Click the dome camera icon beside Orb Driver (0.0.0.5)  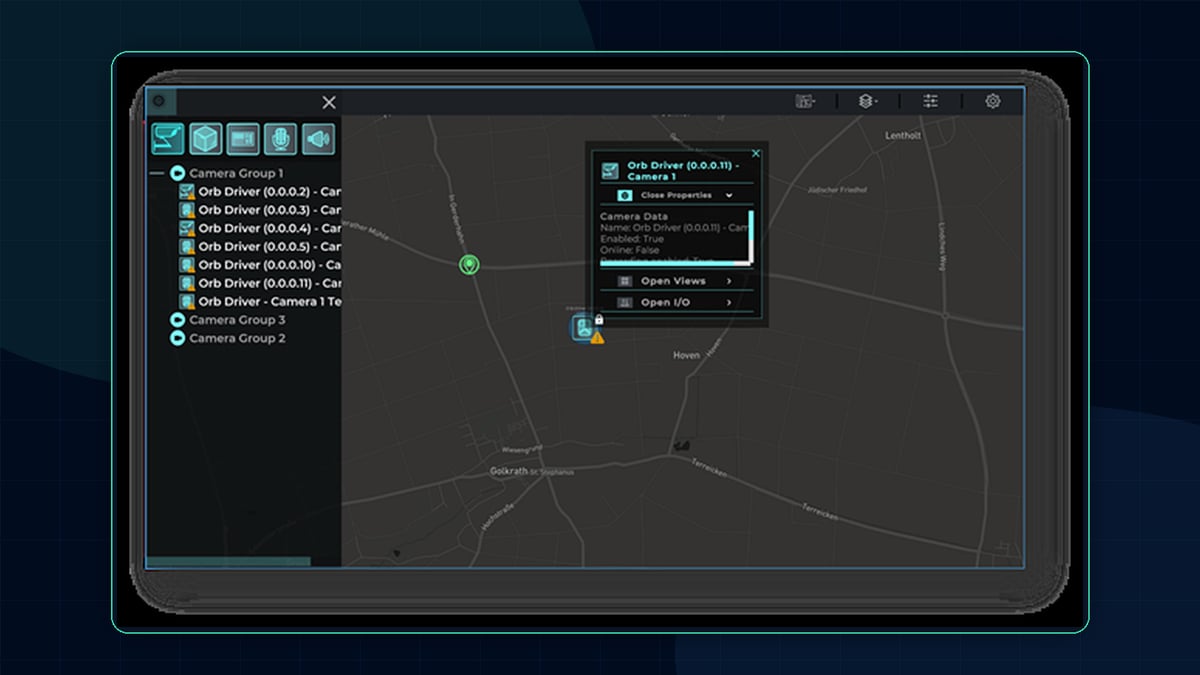point(186,246)
